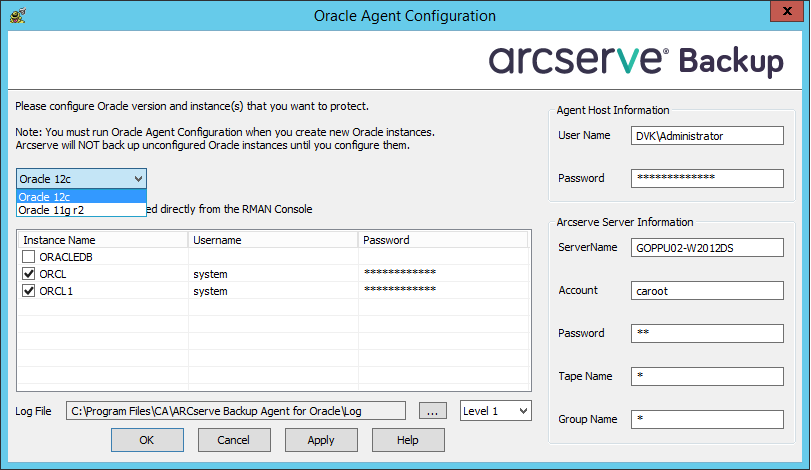This screenshot has height=470, width=811.
Task: Click the Password column header in instance list
Action: pos(443,240)
